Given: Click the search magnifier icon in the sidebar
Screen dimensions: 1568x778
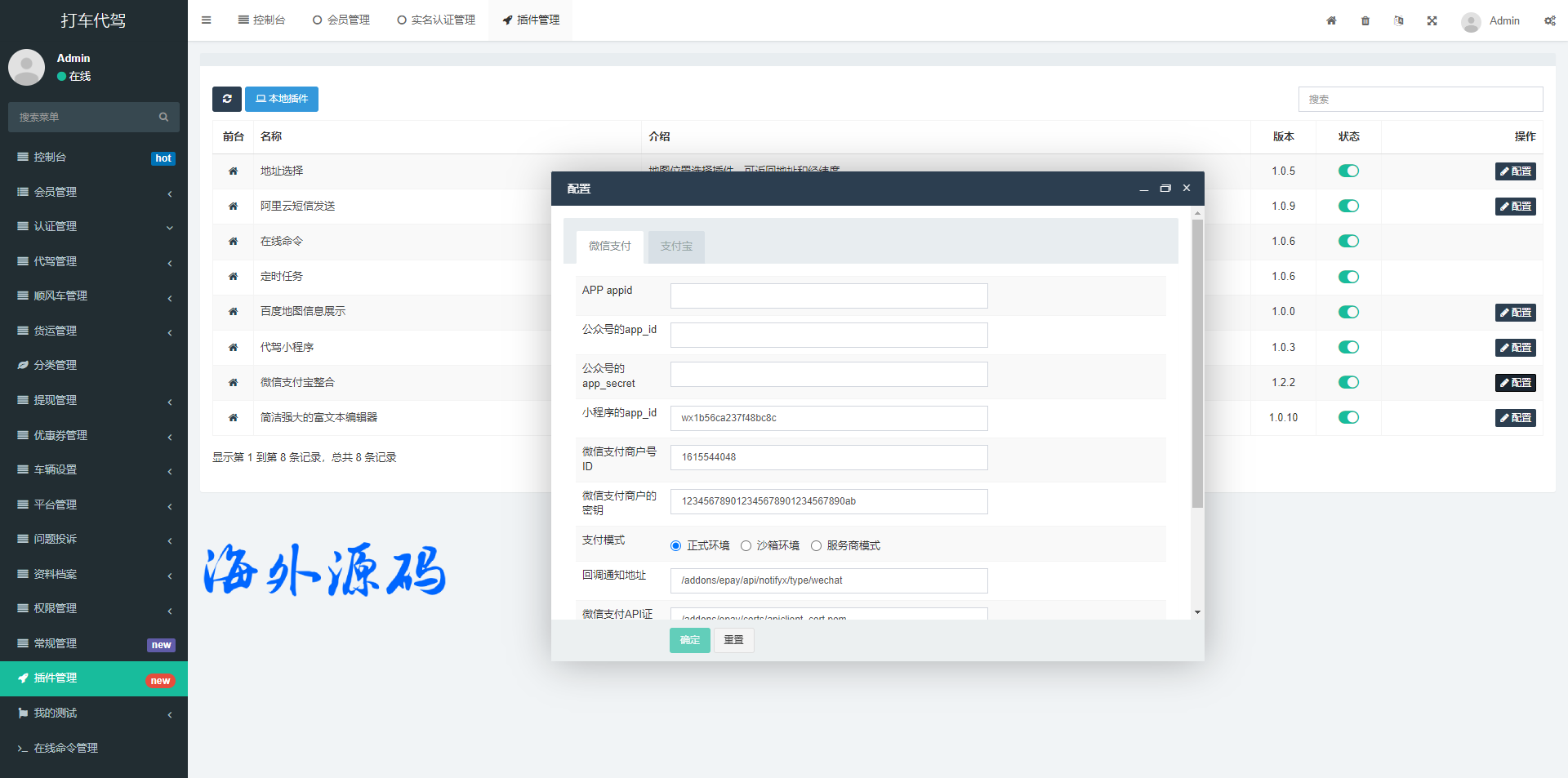Looking at the screenshot, I should tap(163, 118).
